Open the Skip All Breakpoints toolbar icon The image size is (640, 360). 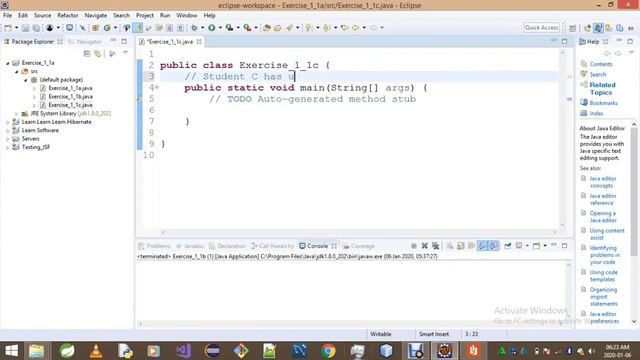click(x=82, y=28)
